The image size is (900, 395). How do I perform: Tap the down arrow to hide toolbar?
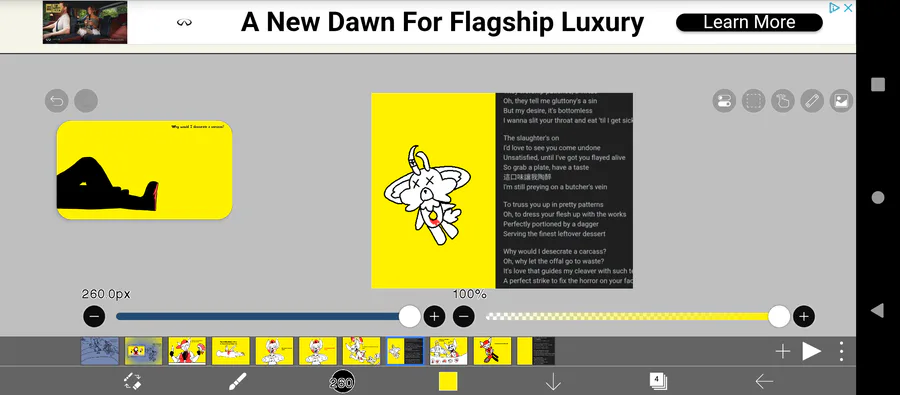553,381
